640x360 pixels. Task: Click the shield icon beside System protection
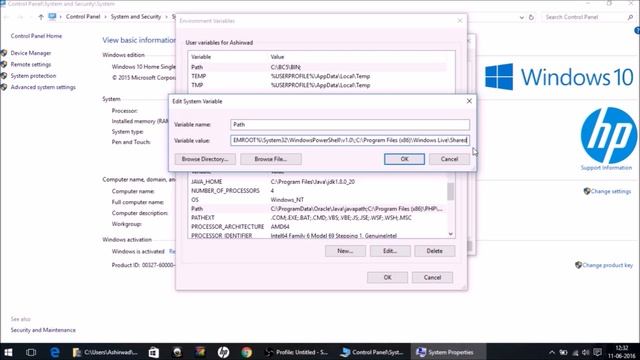(4, 76)
